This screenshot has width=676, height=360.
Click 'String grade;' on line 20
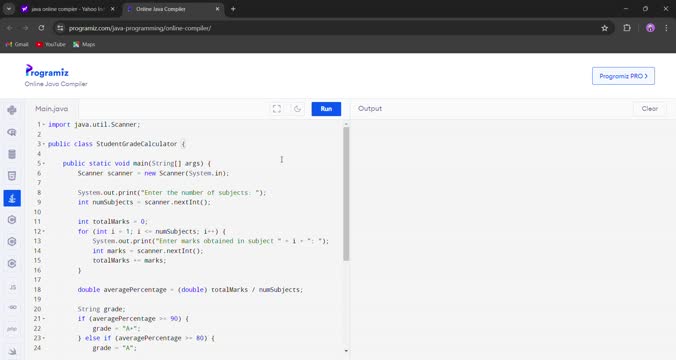[101, 309]
